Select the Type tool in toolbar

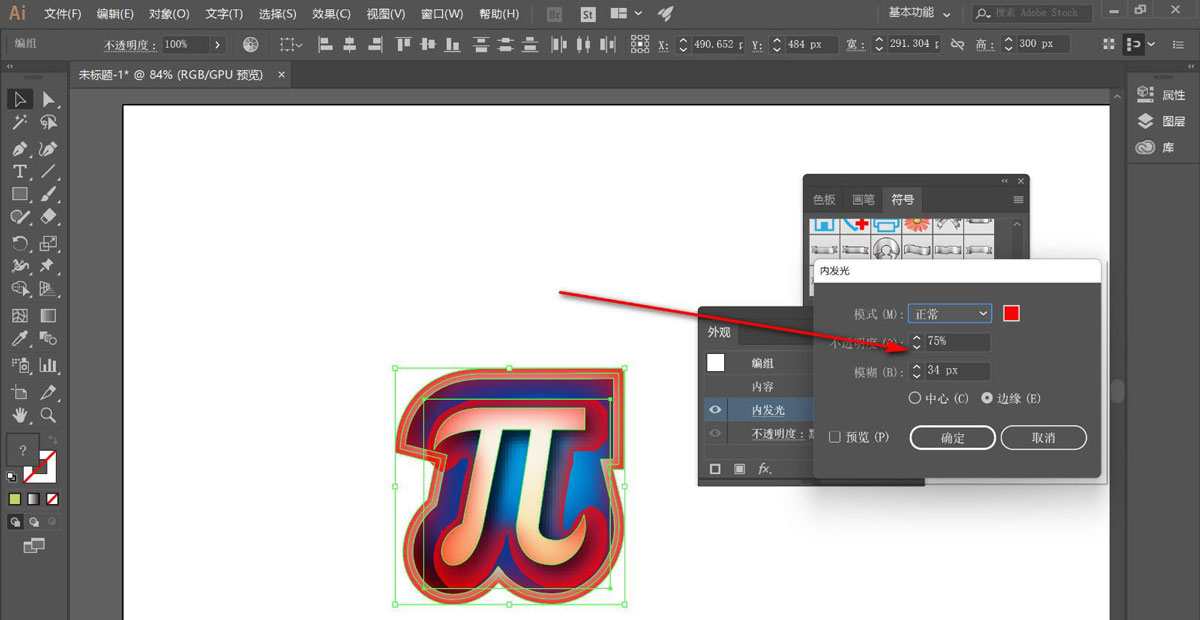(x=19, y=171)
